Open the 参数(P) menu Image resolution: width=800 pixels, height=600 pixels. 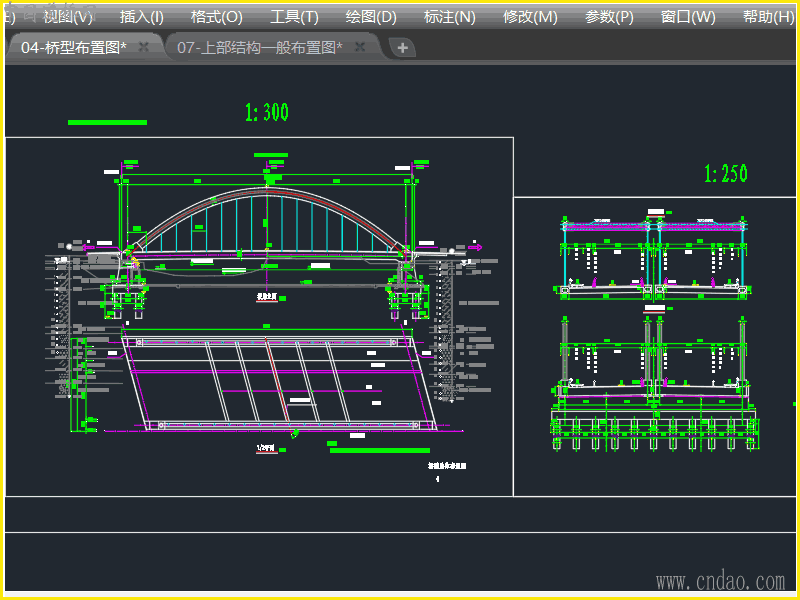[609, 17]
